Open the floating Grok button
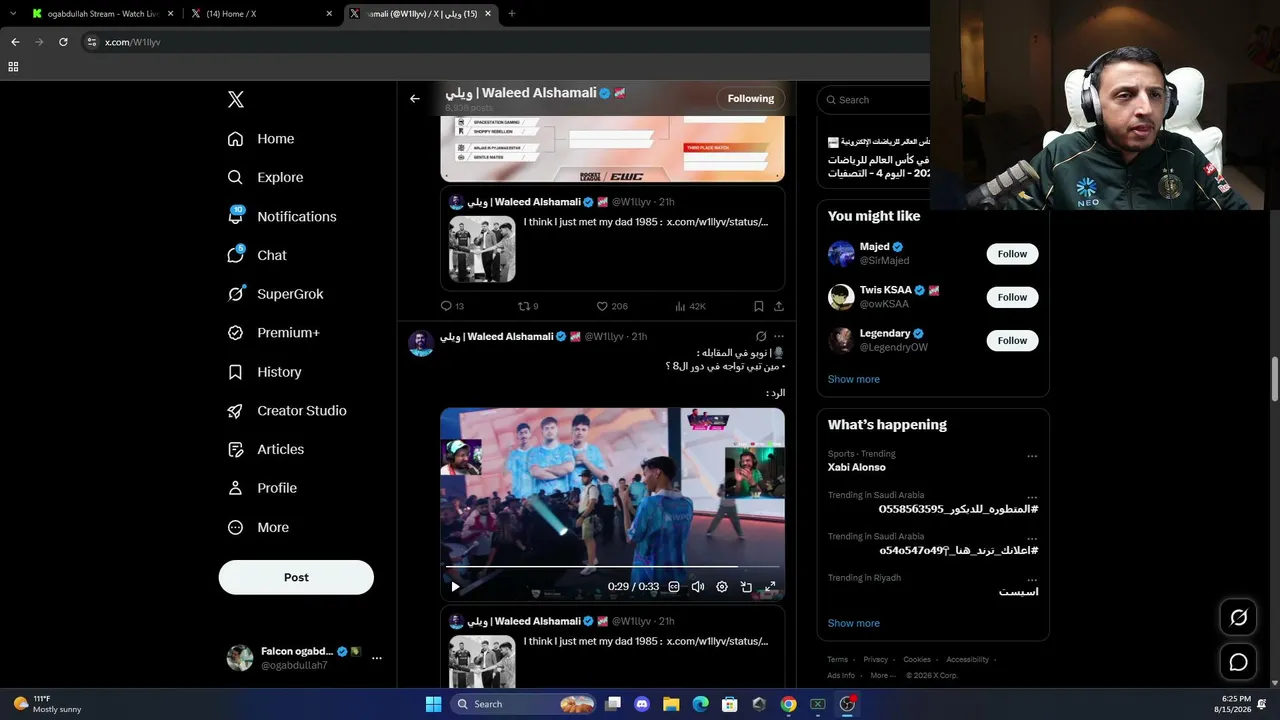Viewport: 1280px width, 720px height. pyautogui.click(x=1238, y=618)
